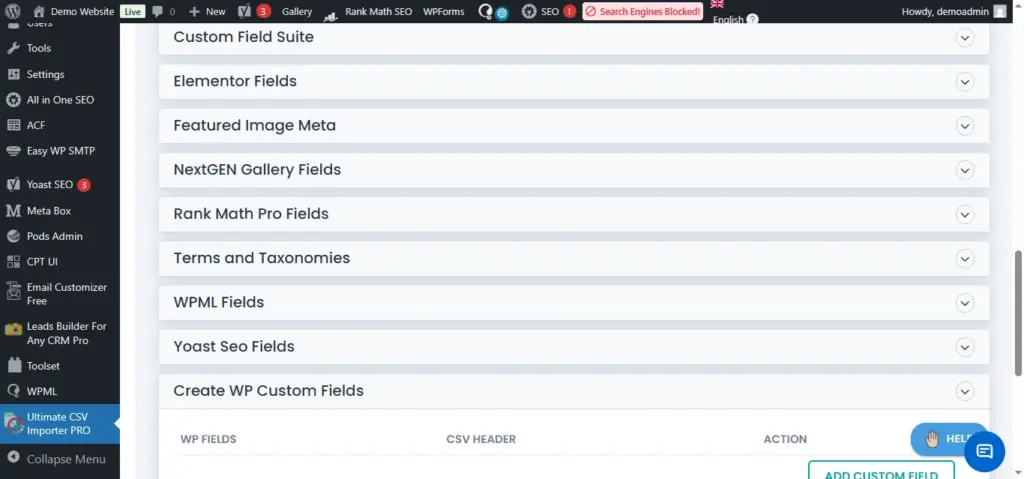1024x479 pixels.
Task: Open the New menu in admin bar
Action: pyautogui.click(x=206, y=11)
